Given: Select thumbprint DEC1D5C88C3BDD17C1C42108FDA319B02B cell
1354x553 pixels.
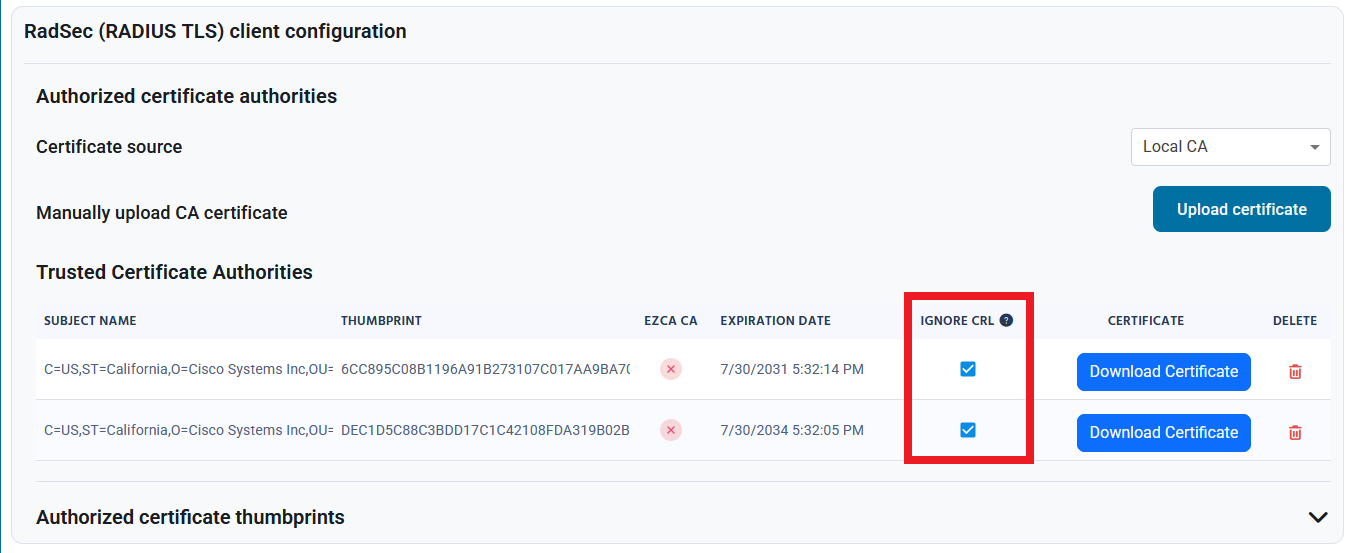Looking at the screenshot, I should pos(485,430).
